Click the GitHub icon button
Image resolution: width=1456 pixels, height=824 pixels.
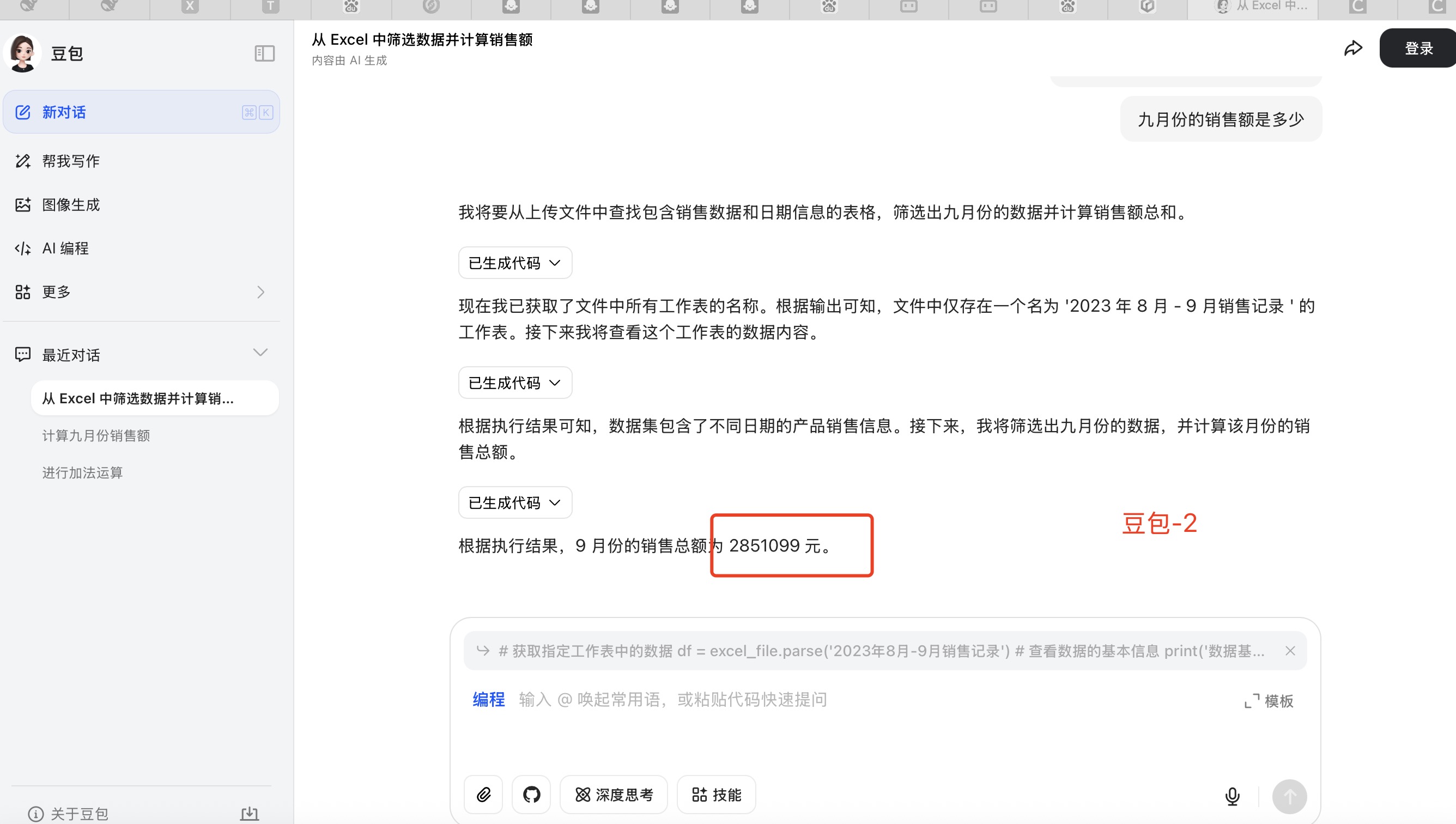531,795
